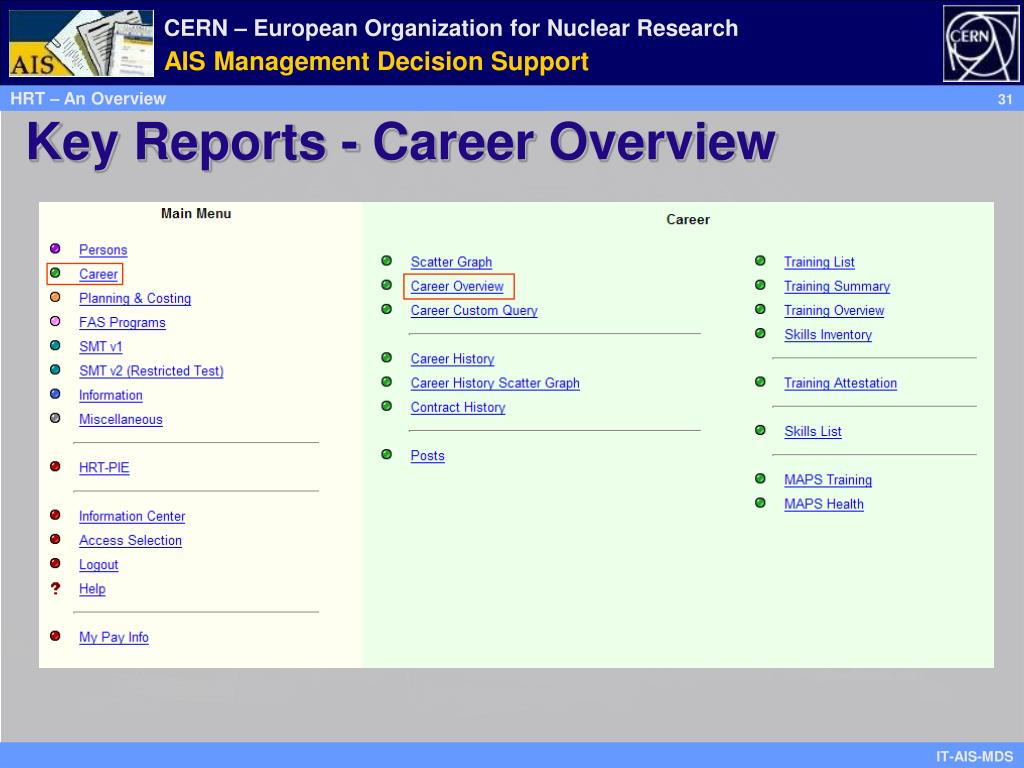Open SMT v2 (Restricted Test) link
Viewport: 1024px width, 768px height.
click(152, 370)
